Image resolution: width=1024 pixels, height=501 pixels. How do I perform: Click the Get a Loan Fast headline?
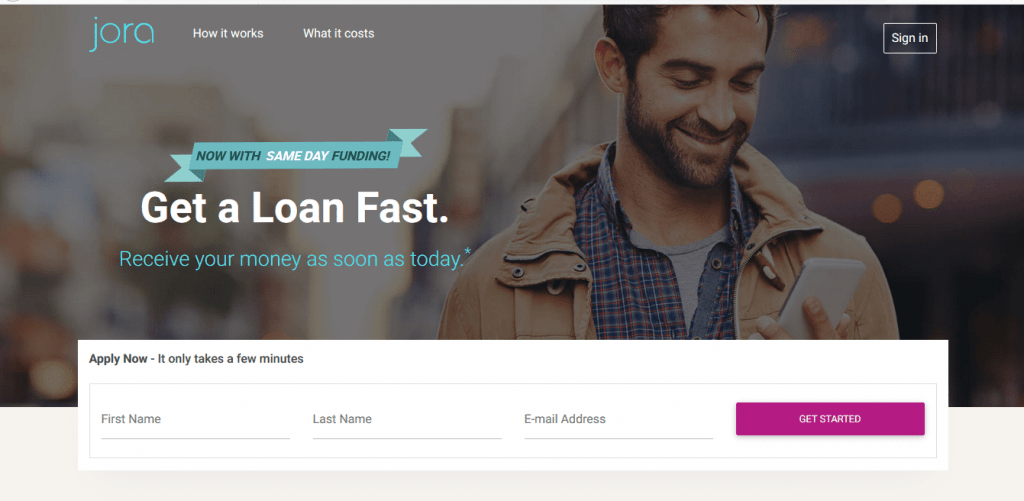295,207
